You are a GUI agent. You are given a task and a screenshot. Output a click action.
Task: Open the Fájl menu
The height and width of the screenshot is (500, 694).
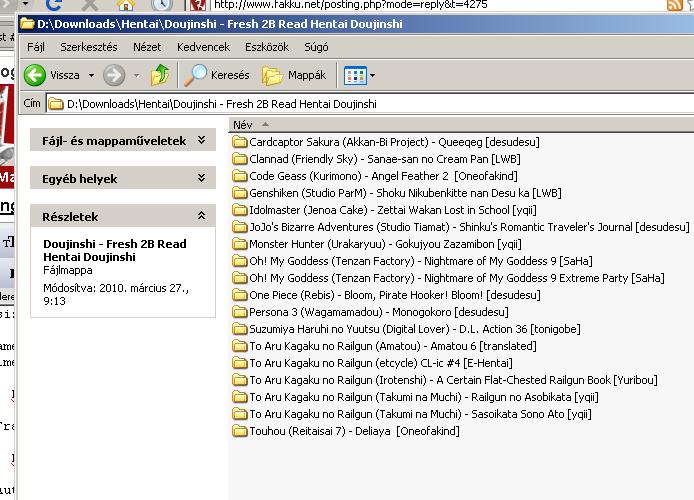pos(36,47)
